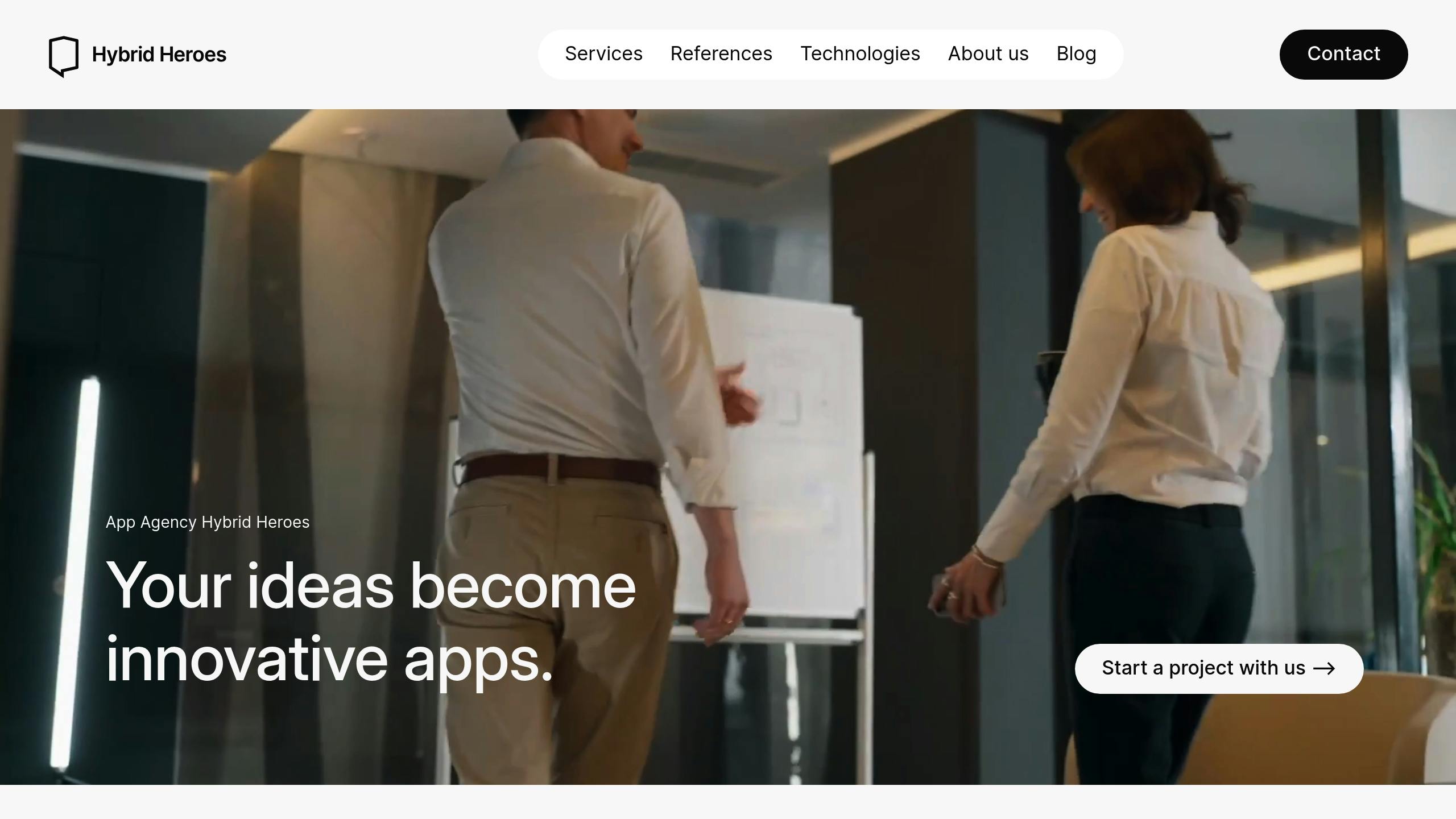Click the arrow icon in the project button

1324,669
